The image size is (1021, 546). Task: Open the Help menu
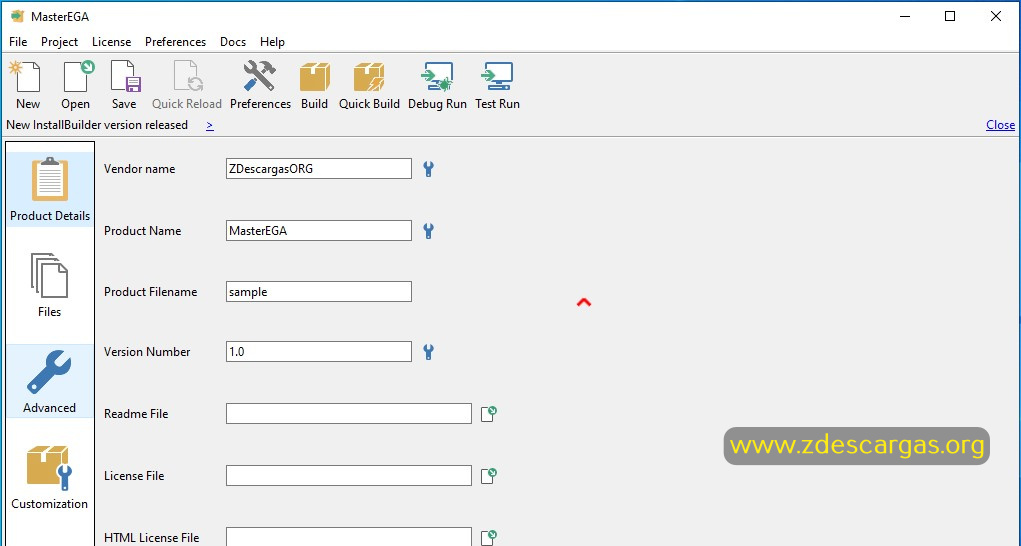pyautogui.click(x=272, y=42)
